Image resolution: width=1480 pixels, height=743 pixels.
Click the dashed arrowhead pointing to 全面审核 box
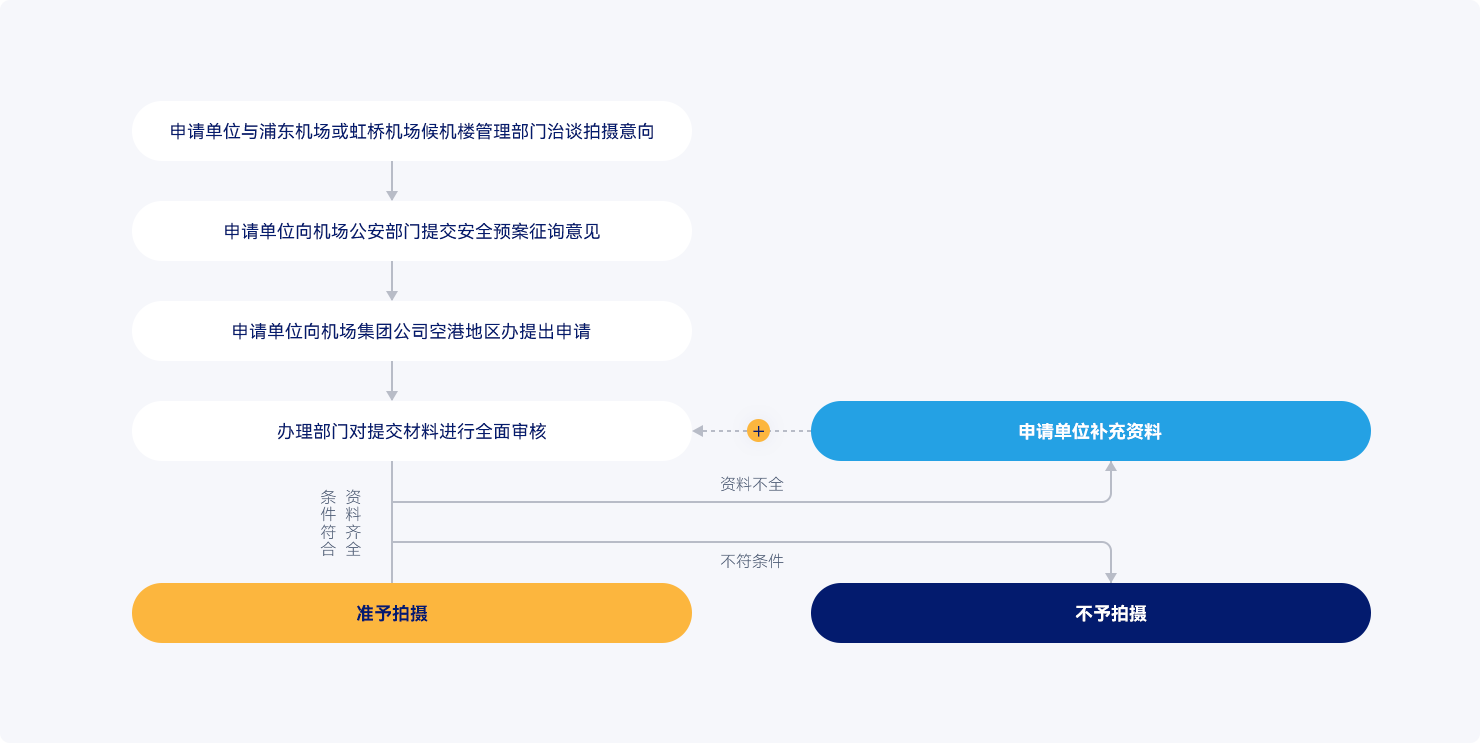click(698, 431)
